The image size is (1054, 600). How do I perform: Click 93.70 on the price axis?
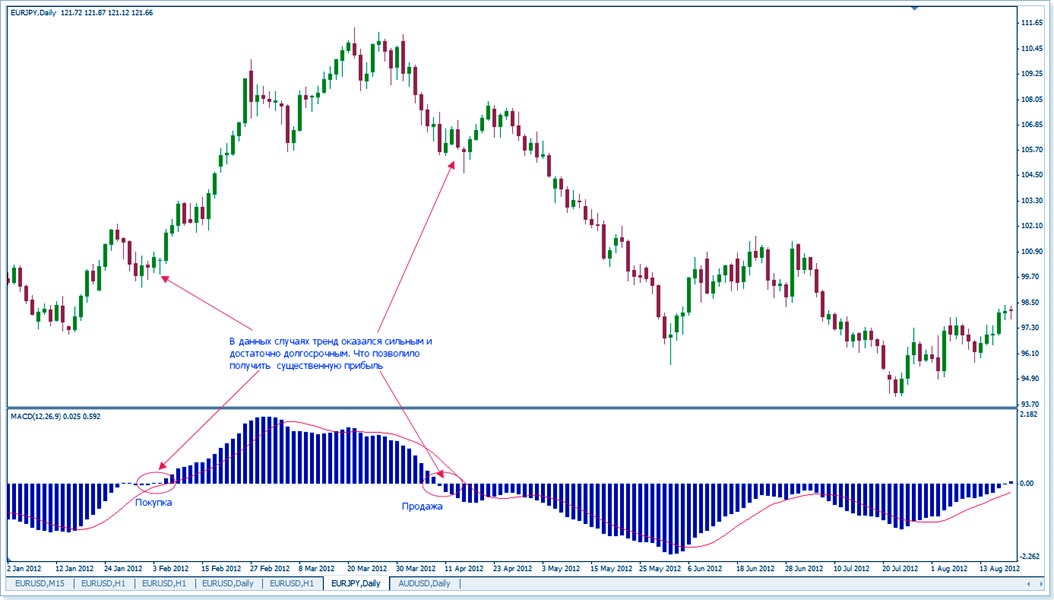click(x=1030, y=403)
